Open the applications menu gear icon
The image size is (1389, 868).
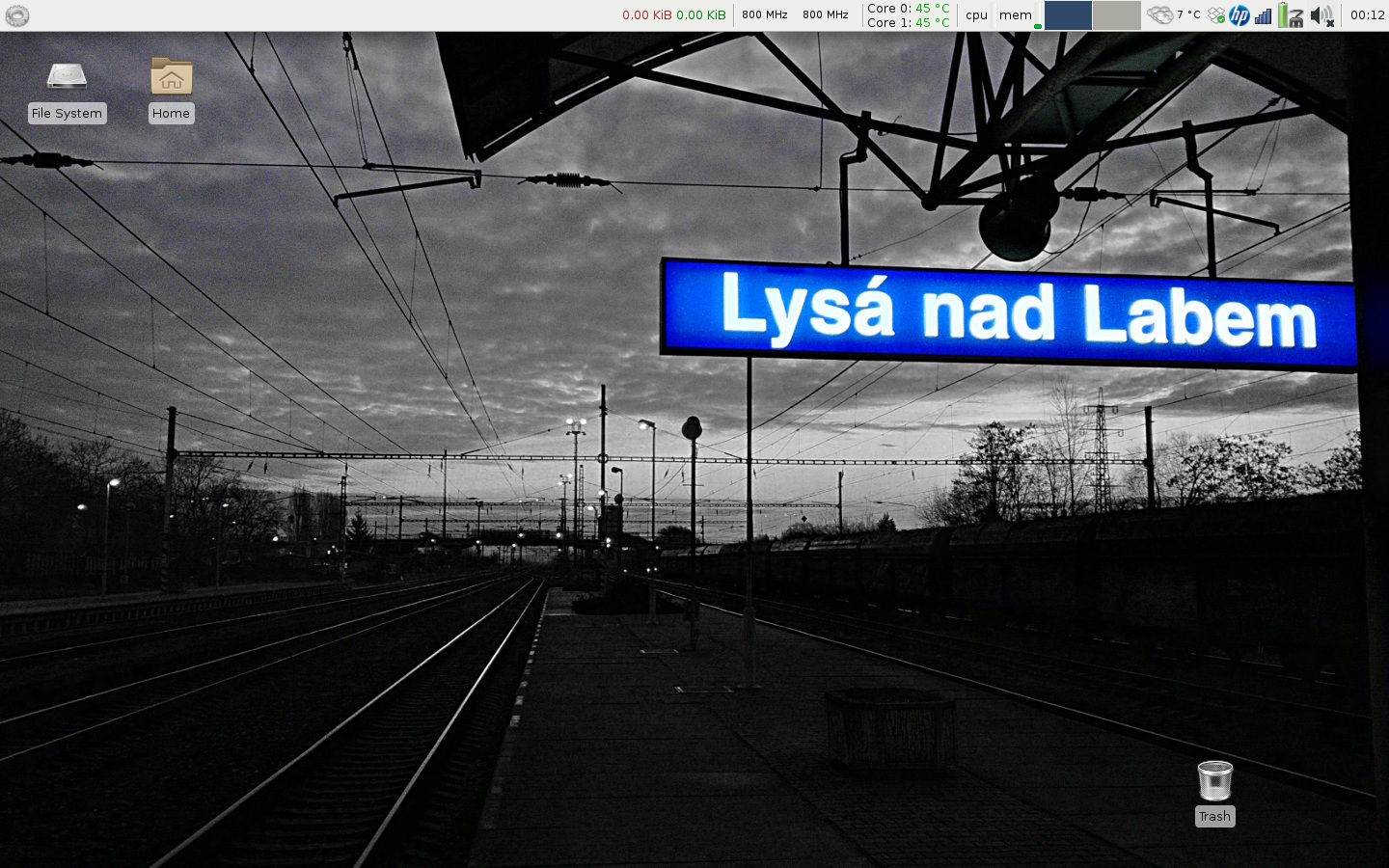coord(17,15)
